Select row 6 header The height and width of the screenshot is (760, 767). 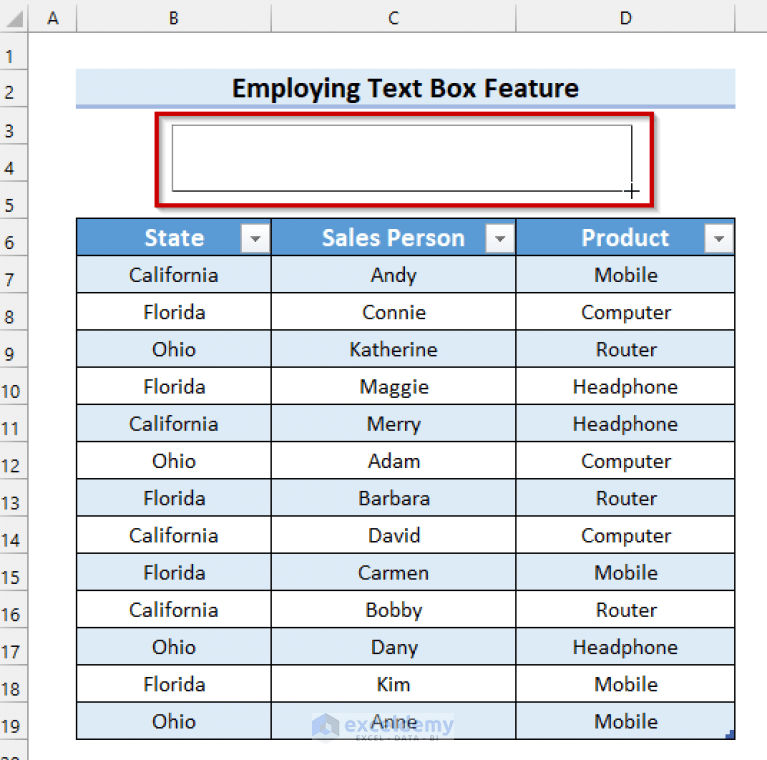tap(13, 237)
